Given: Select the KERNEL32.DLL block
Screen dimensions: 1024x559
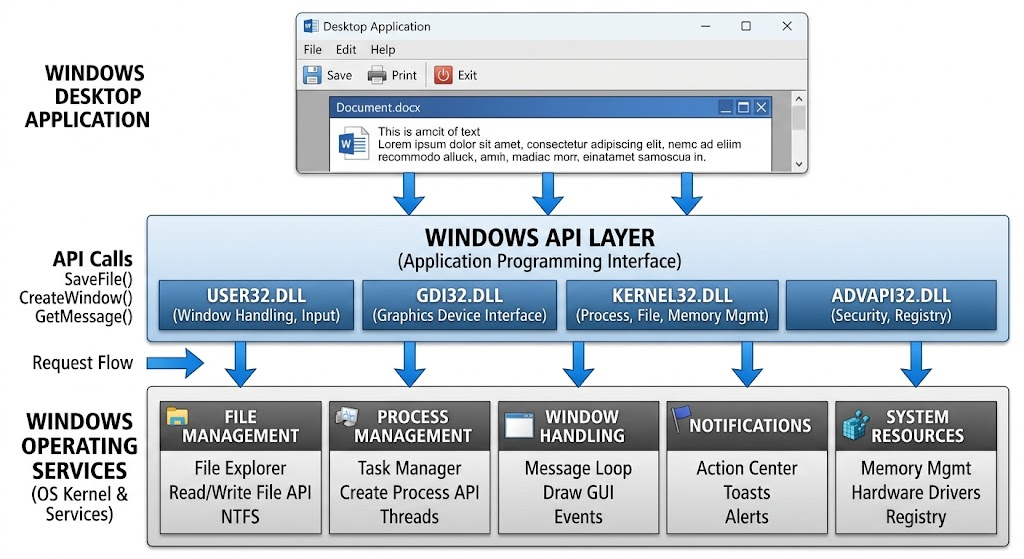Looking at the screenshot, I should click(x=672, y=305).
